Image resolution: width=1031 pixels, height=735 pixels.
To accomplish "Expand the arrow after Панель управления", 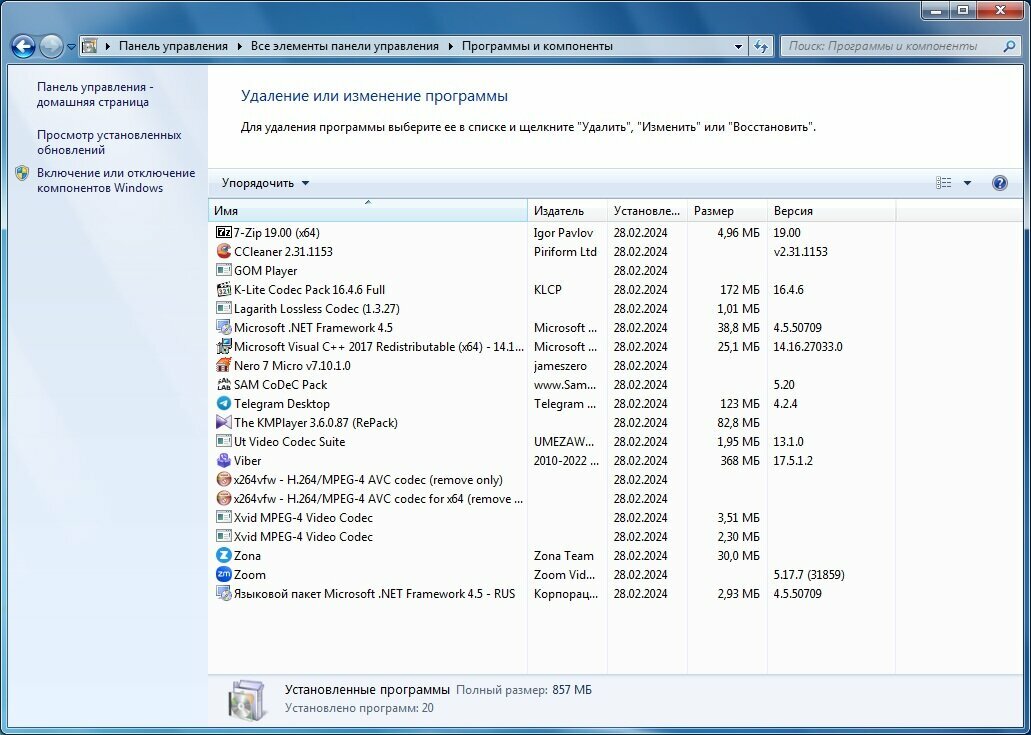I will pyautogui.click(x=239, y=46).
